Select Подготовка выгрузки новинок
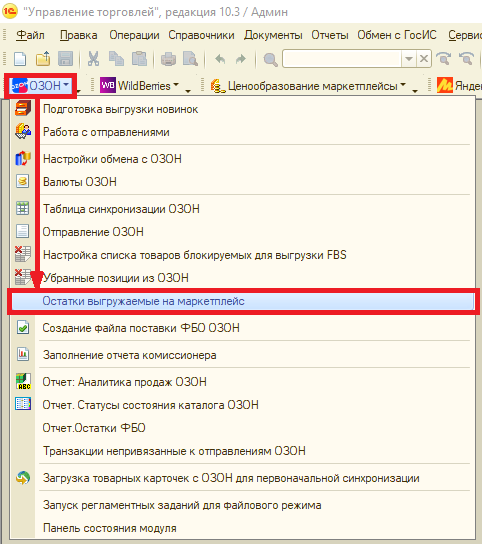This screenshot has width=482, height=544. pyautogui.click(x=243, y=109)
